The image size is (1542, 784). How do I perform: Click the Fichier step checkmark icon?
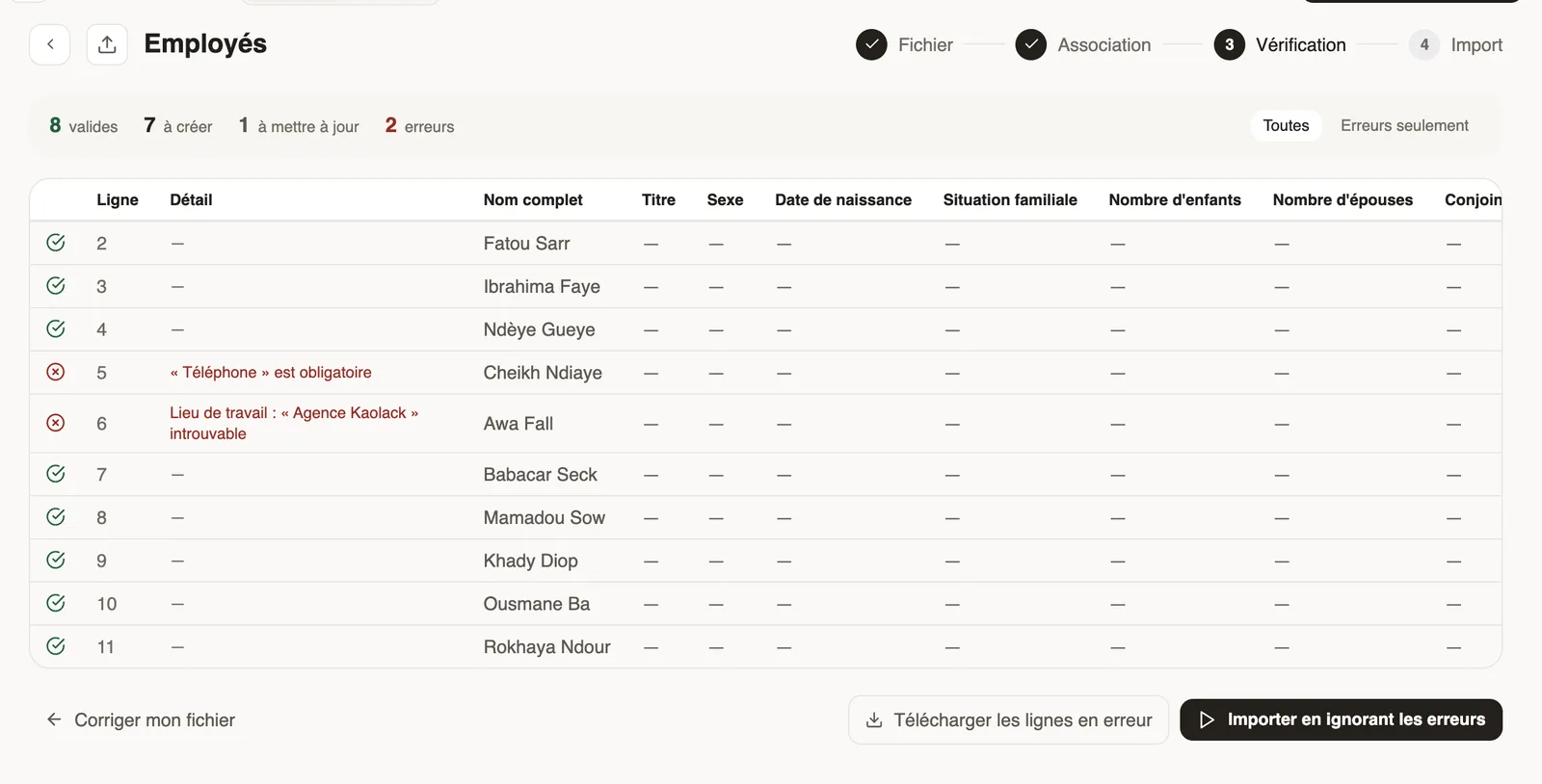(x=871, y=44)
